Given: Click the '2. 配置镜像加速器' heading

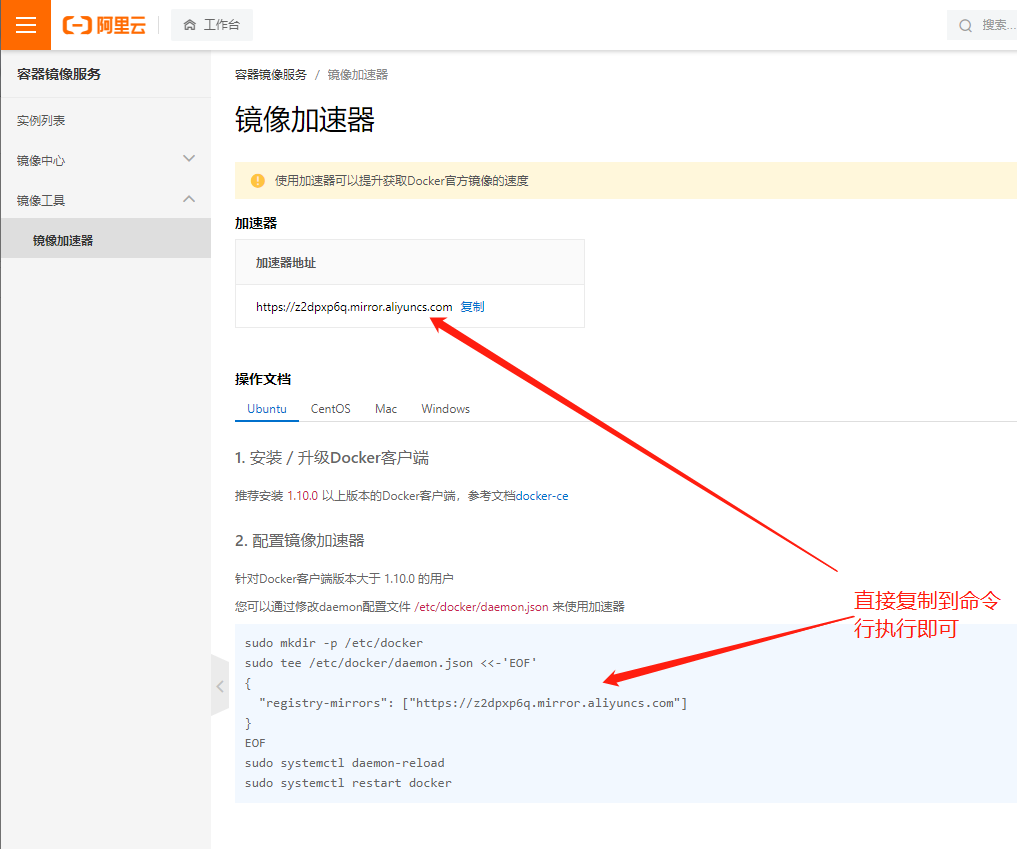Looking at the screenshot, I should tap(300, 540).
